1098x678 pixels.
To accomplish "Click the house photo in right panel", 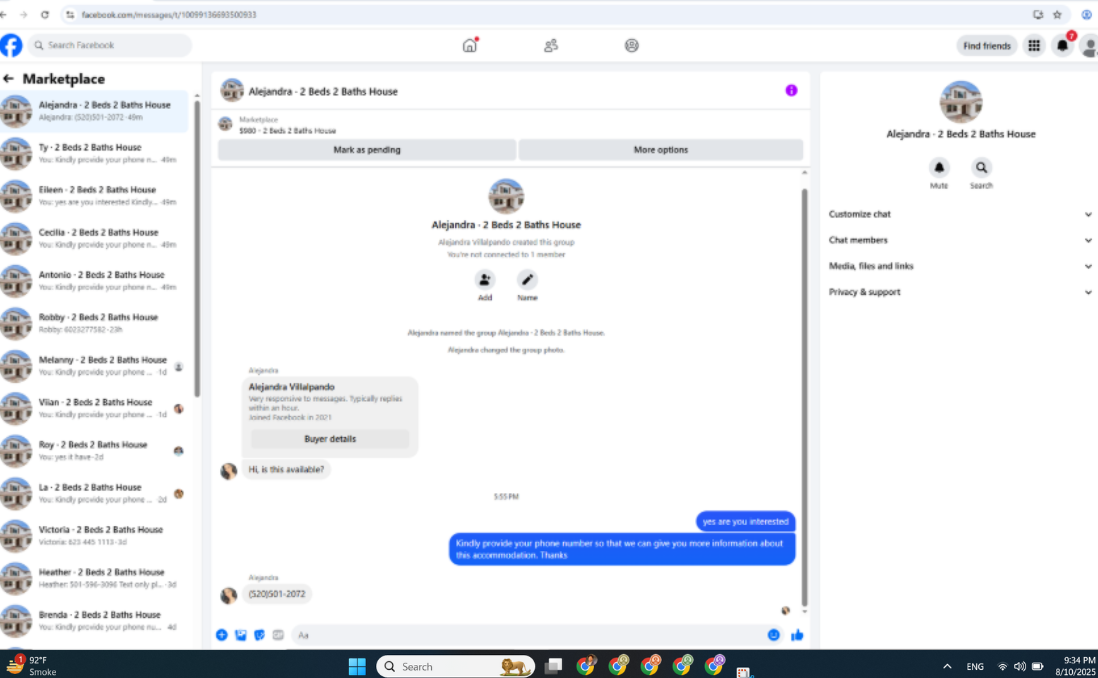I will point(961,102).
